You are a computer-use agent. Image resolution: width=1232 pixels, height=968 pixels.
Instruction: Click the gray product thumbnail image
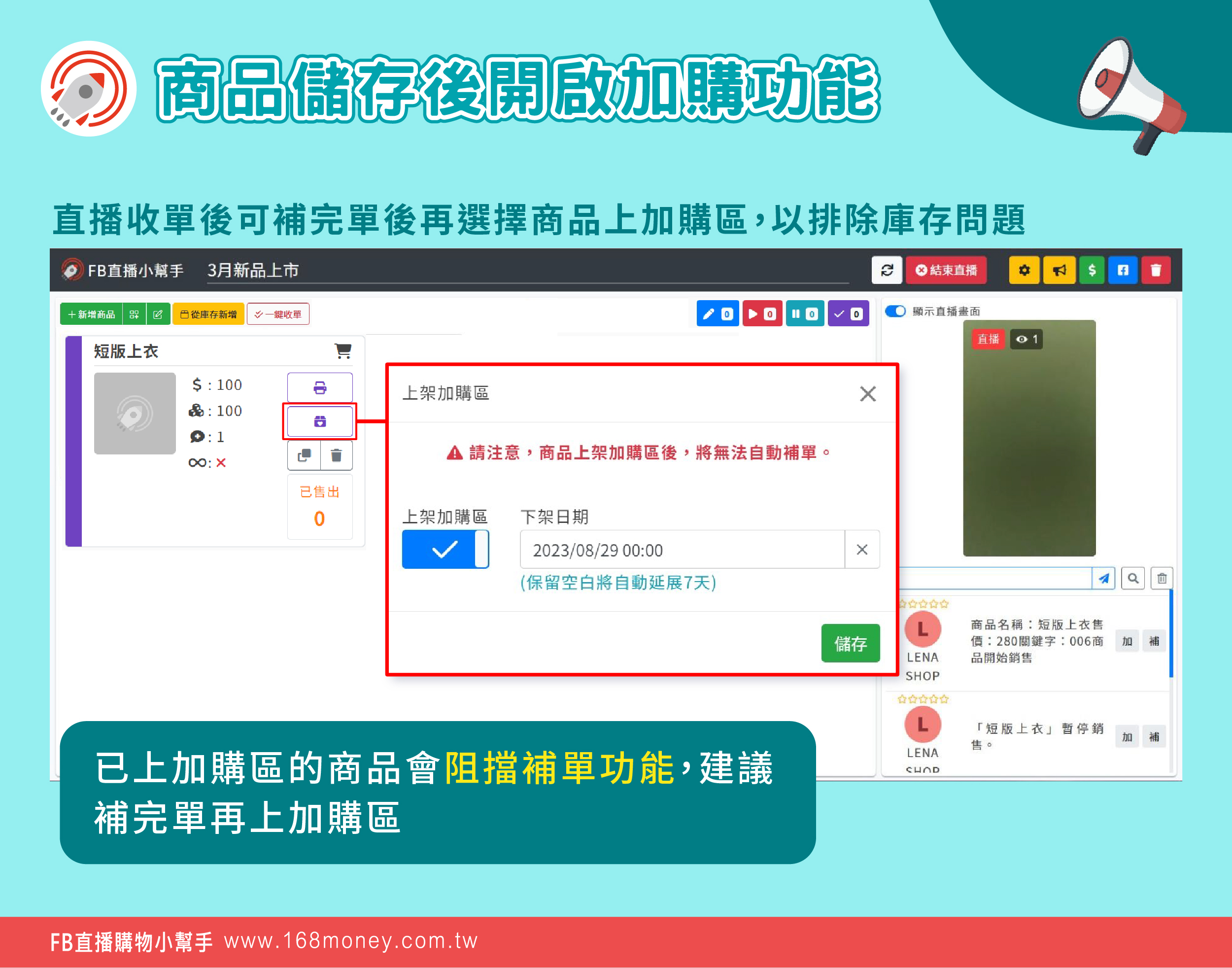(135, 413)
